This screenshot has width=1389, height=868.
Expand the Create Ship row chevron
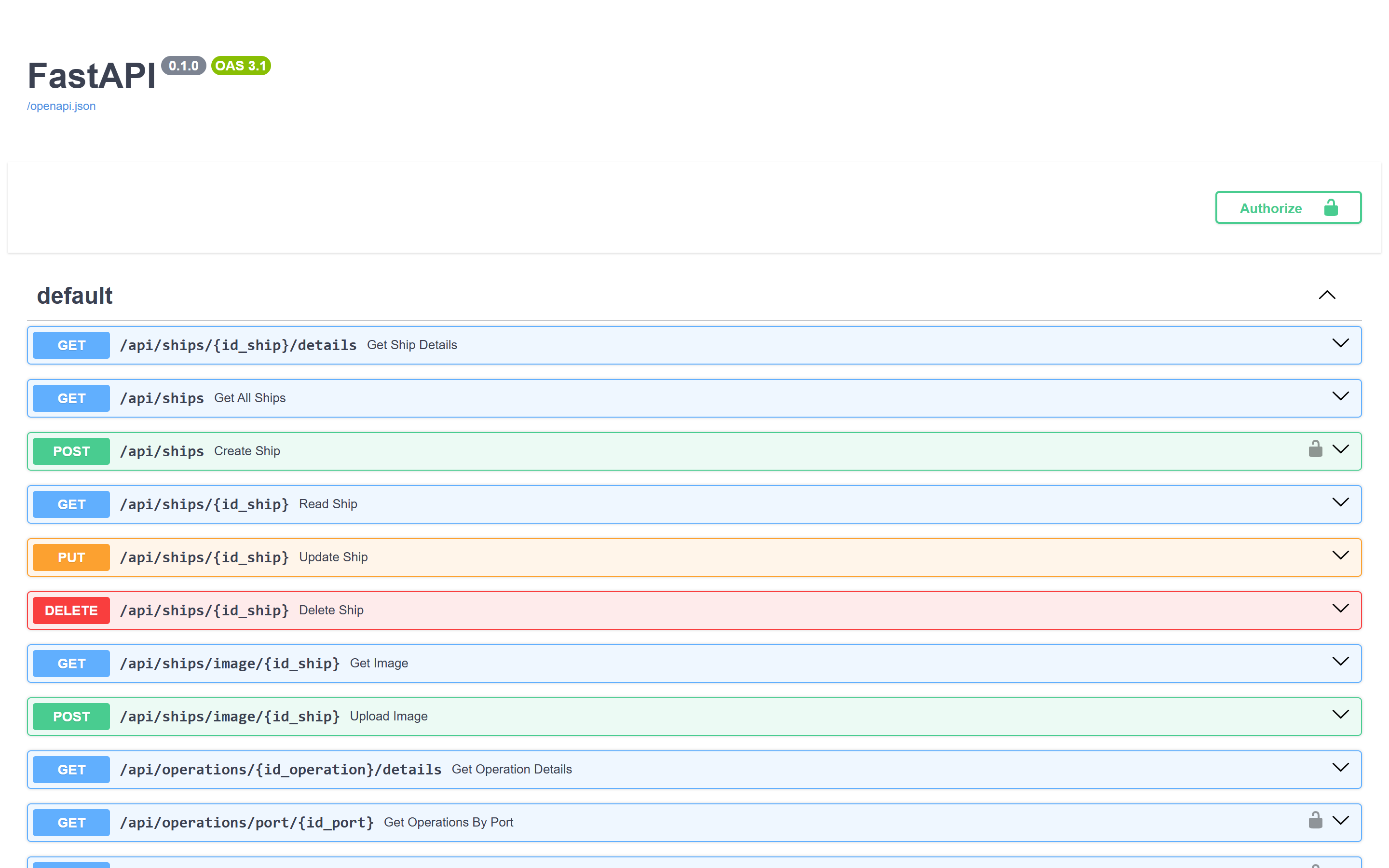coord(1340,449)
